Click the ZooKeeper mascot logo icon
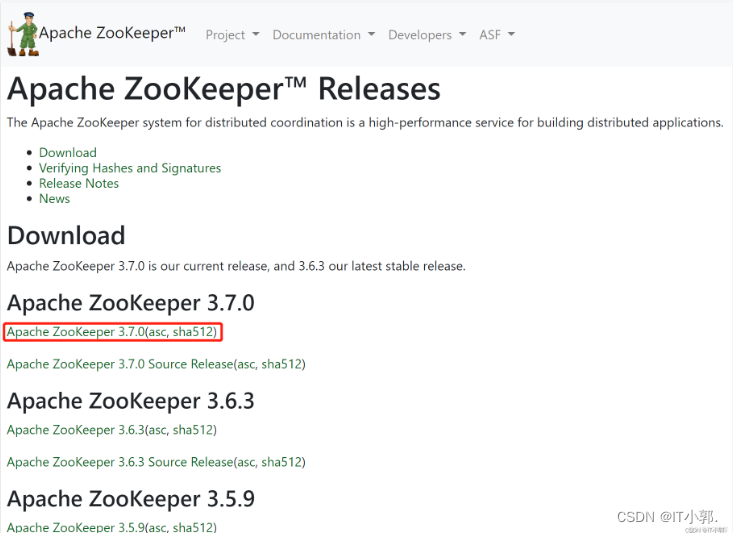The image size is (733, 533). (x=22, y=34)
